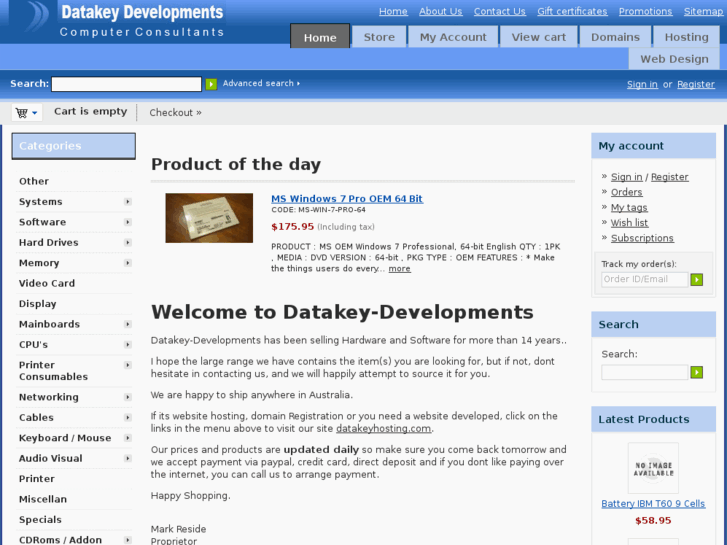Open the Memory category
The width and height of the screenshot is (727, 545).
point(39,263)
